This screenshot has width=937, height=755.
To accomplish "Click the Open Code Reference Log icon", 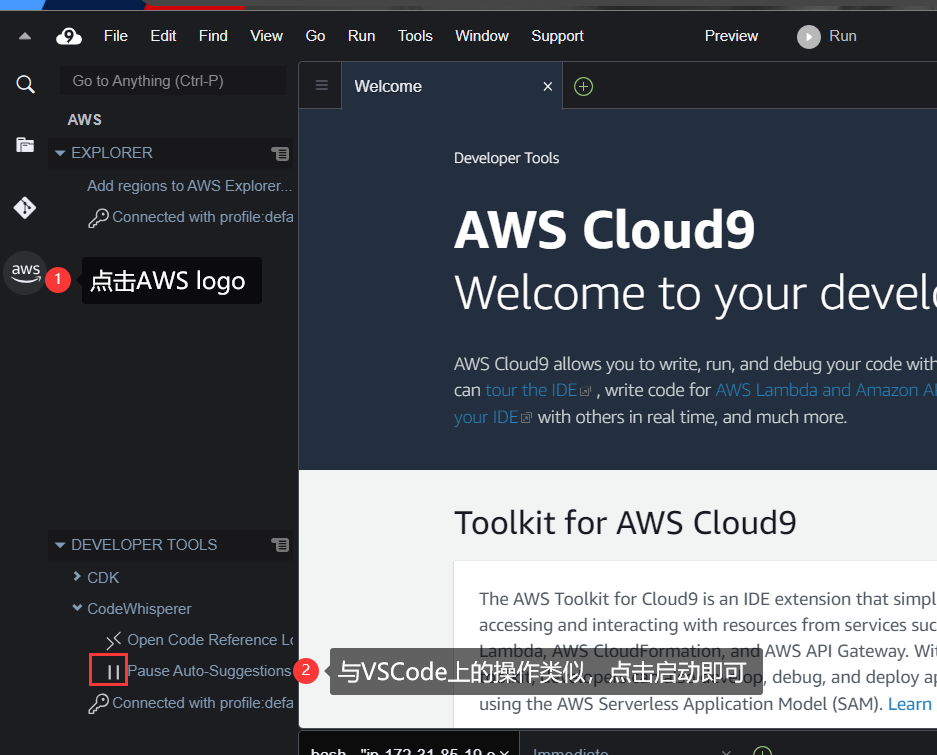I will pos(114,640).
